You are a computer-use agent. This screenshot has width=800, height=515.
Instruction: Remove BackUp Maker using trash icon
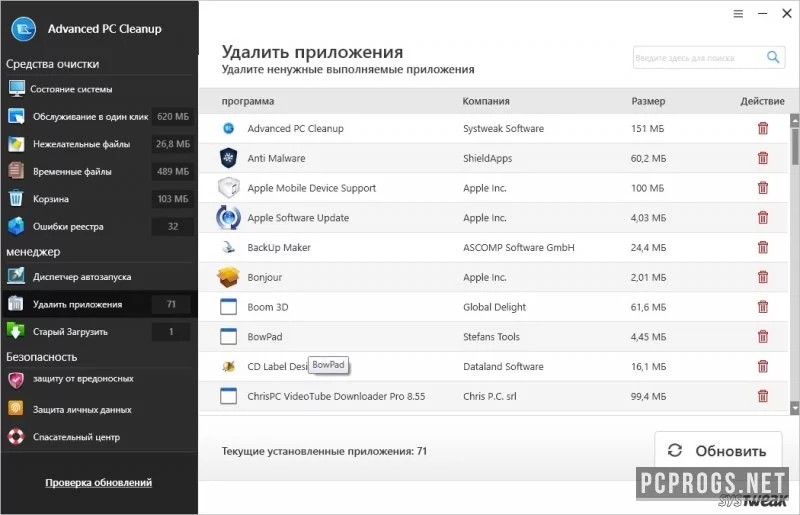[x=763, y=247]
